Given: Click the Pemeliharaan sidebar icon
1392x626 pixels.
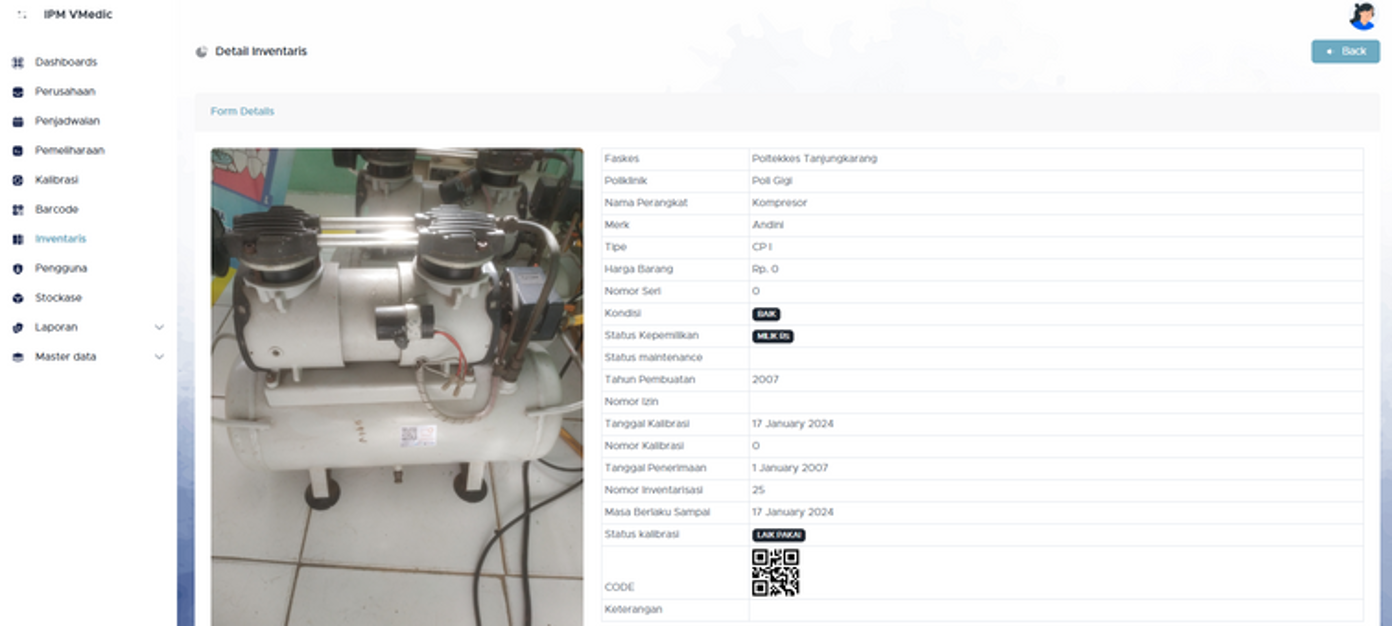Looking at the screenshot, I should pyautogui.click(x=17, y=151).
